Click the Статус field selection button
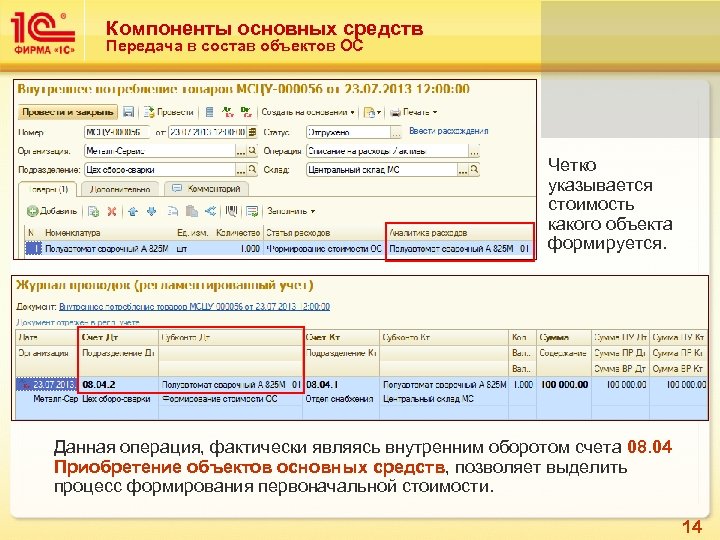The width and height of the screenshot is (720, 540). point(396,133)
